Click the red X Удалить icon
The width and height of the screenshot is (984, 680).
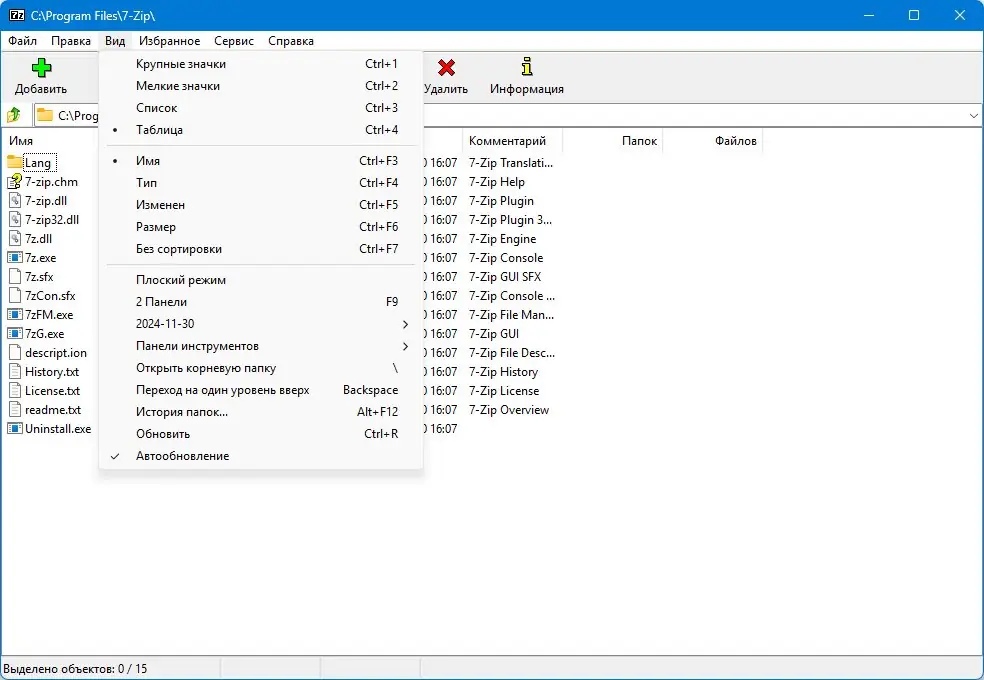[446, 67]
